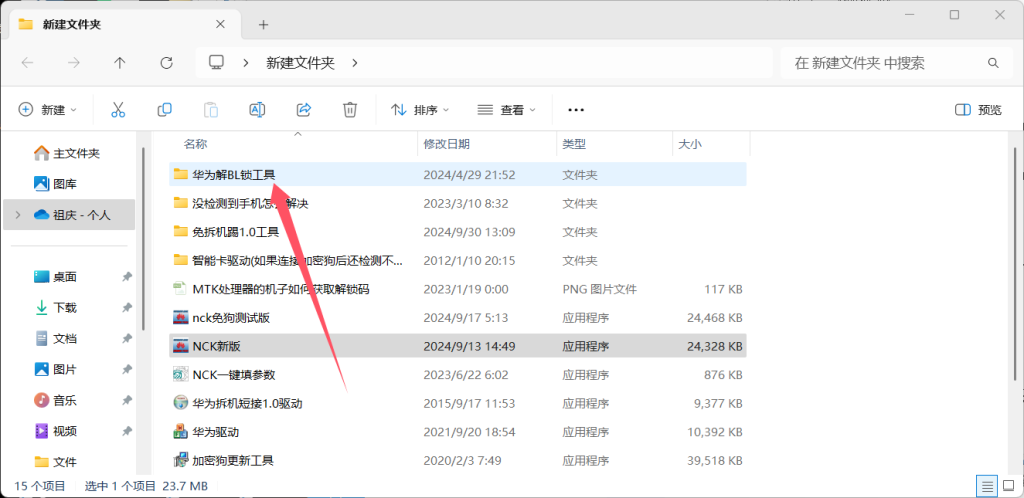Sort by 类型 column header
Image resolution: width=1024 pixels, height=498 pixels.
pos(574,144)
